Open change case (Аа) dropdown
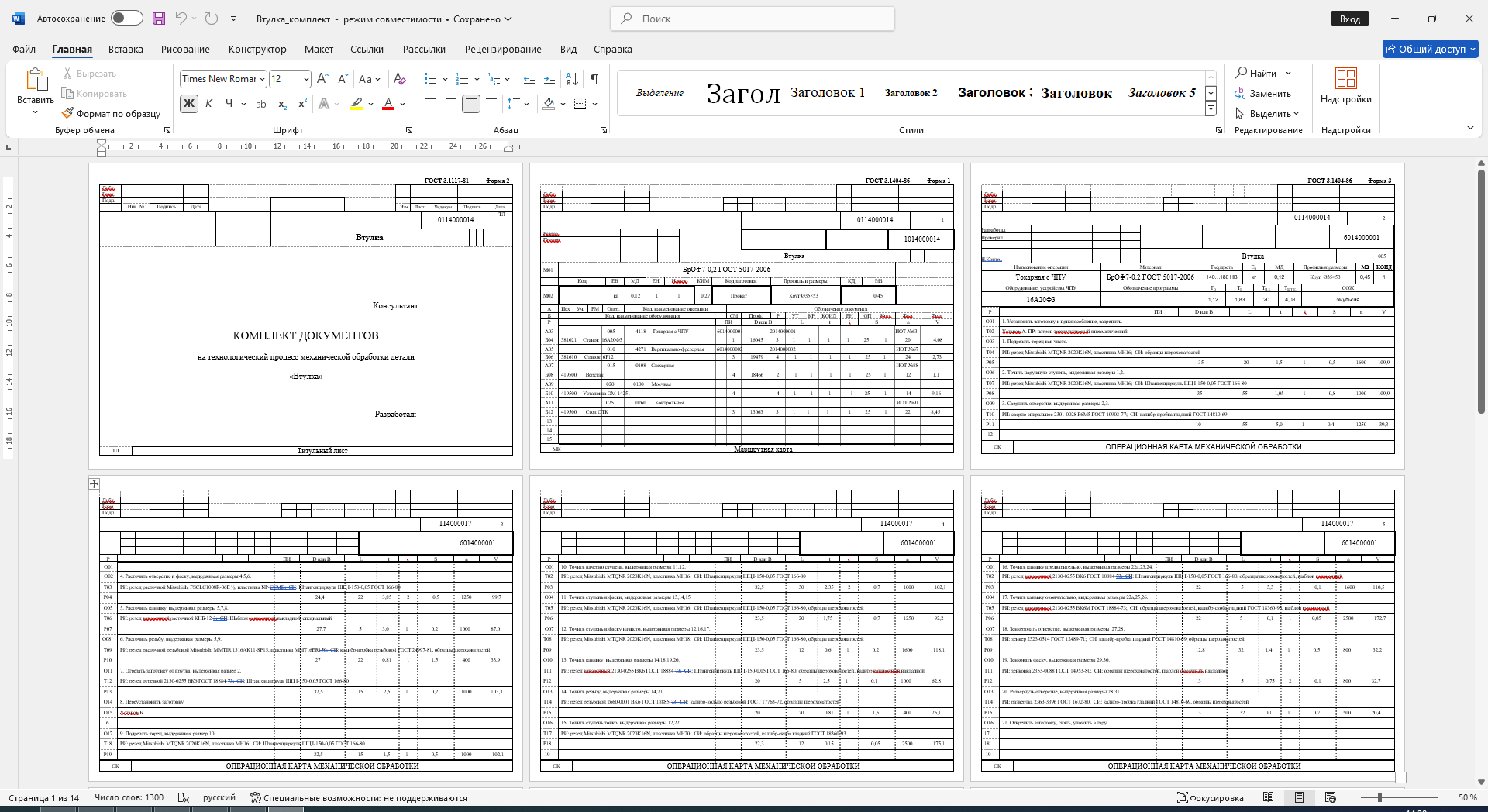 pyautogui.click(x=369, y=78)
